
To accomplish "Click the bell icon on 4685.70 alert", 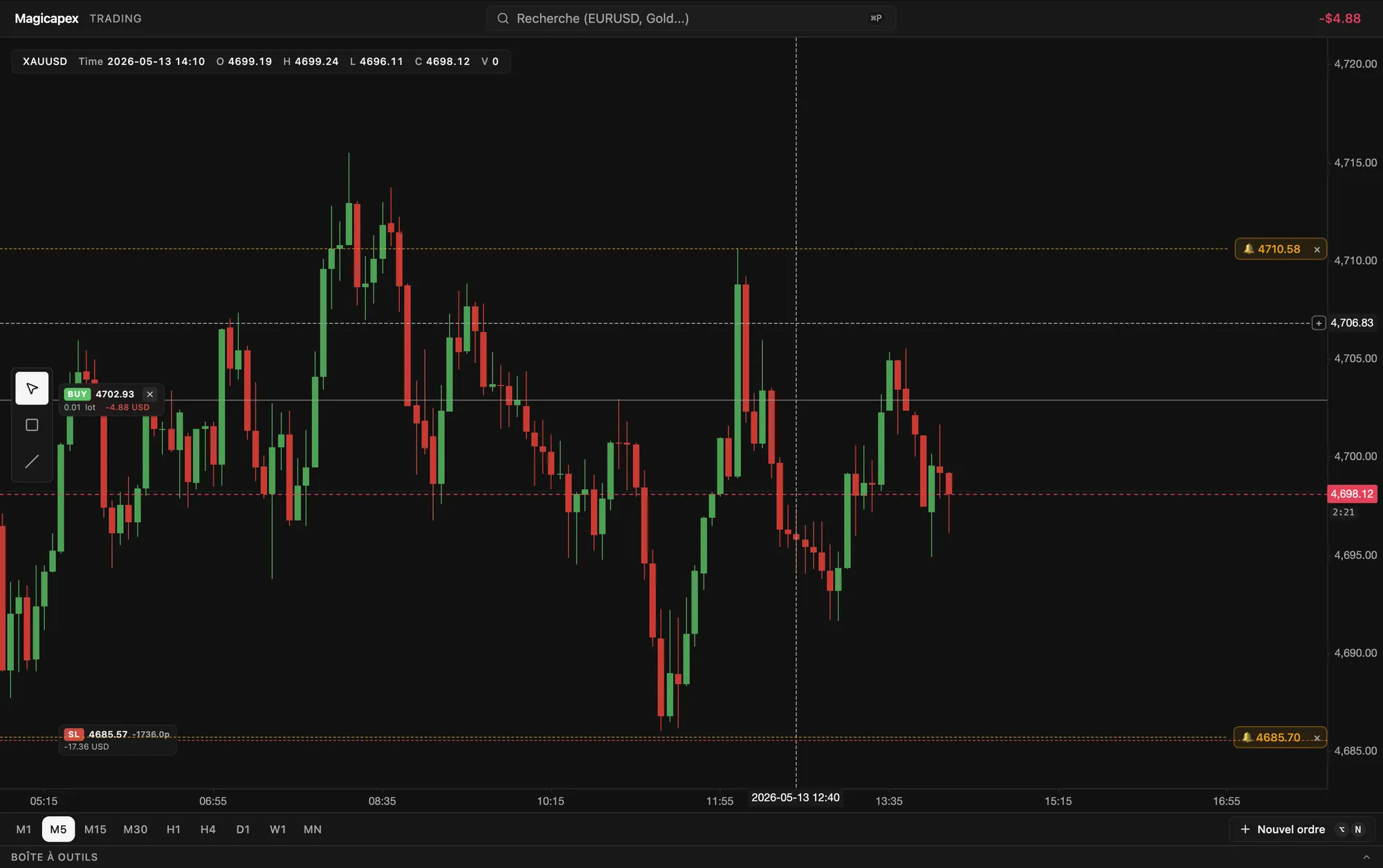I will 1247,737.
